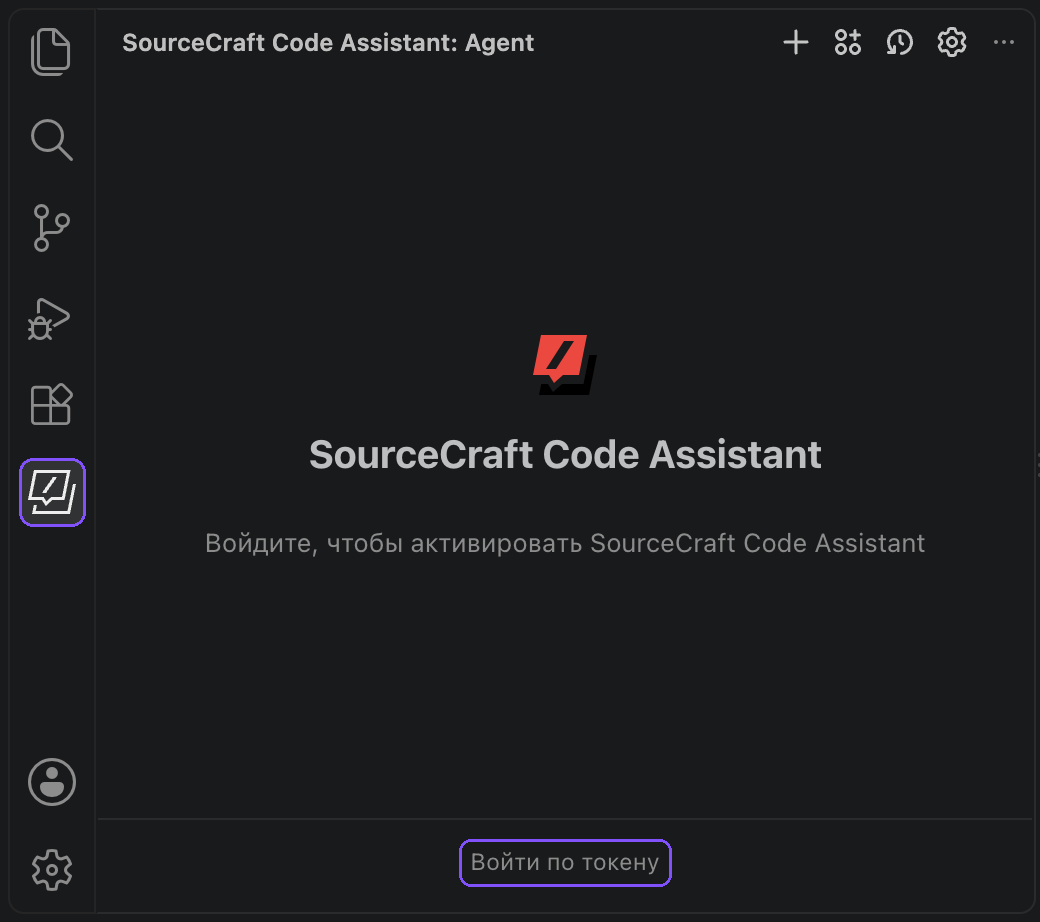The height and width of the screenshot is (922, 1040).
Task: Open the Manage gear in activity bar
Action: (52, 870)
